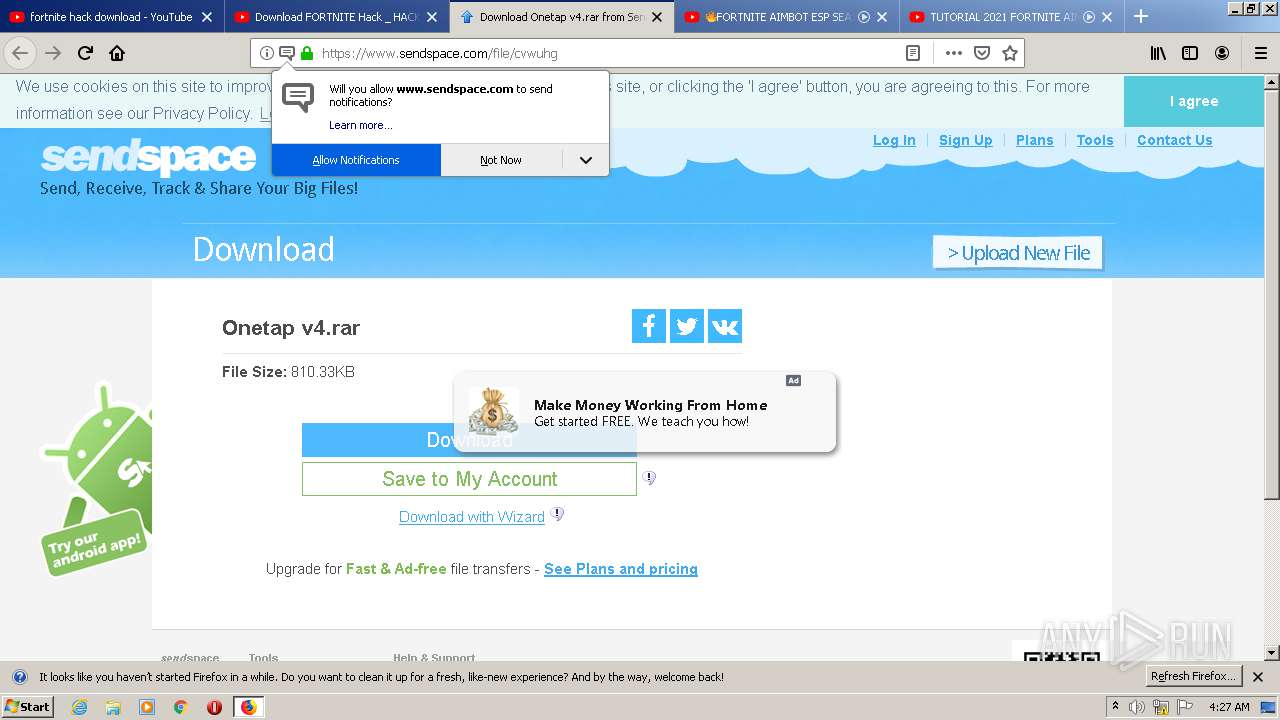Launch Internet Explorer from the taskbar
The height and width of the screenshot is (720, 1280).
[x=80, y=707]
